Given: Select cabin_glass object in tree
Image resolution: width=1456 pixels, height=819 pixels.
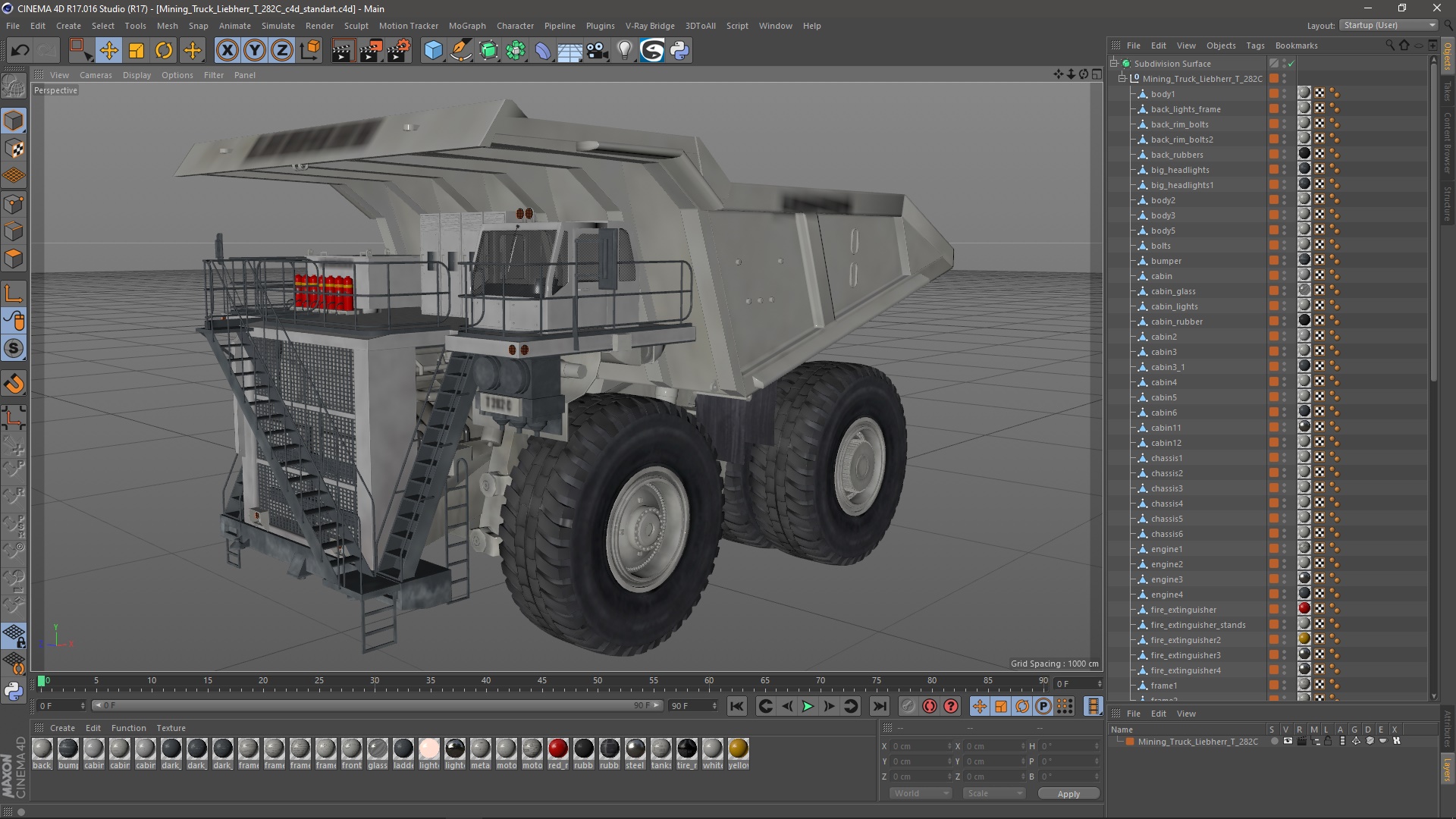Looking at the screenshot, I should point(1172,291).
